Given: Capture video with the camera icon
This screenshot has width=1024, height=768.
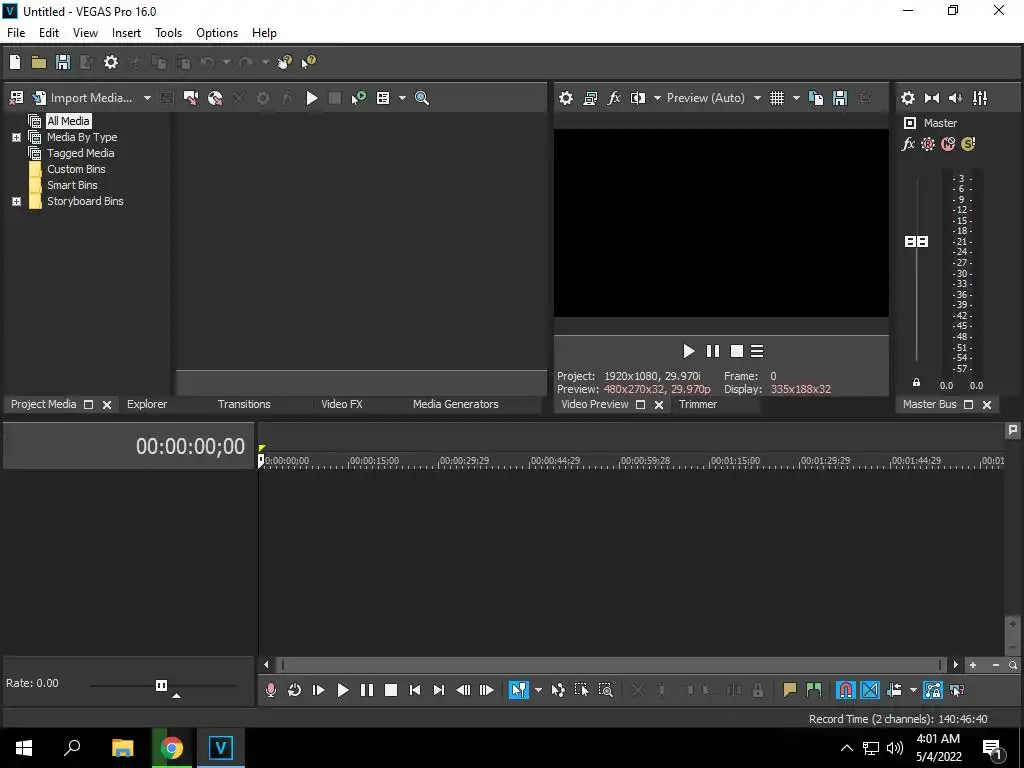Looking at the screenshot, I should 191,98.
